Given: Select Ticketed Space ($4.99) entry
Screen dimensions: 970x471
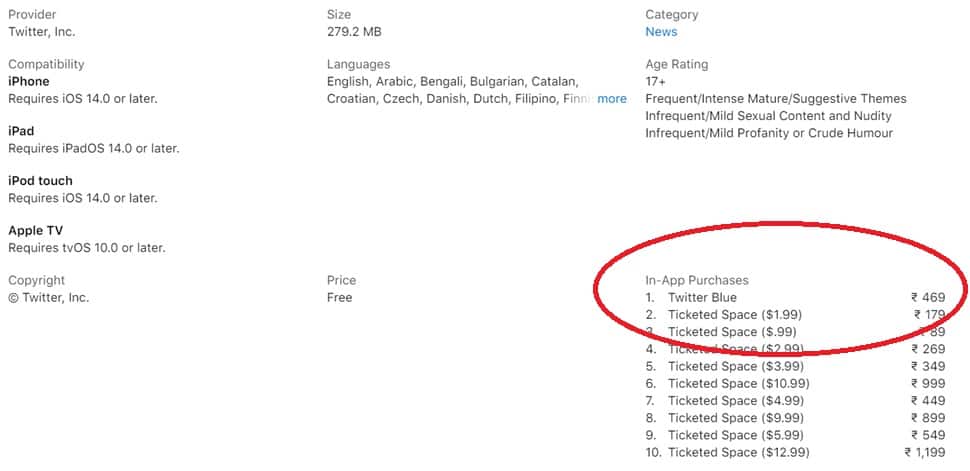Looking at the screenshot, I should 795,400.
